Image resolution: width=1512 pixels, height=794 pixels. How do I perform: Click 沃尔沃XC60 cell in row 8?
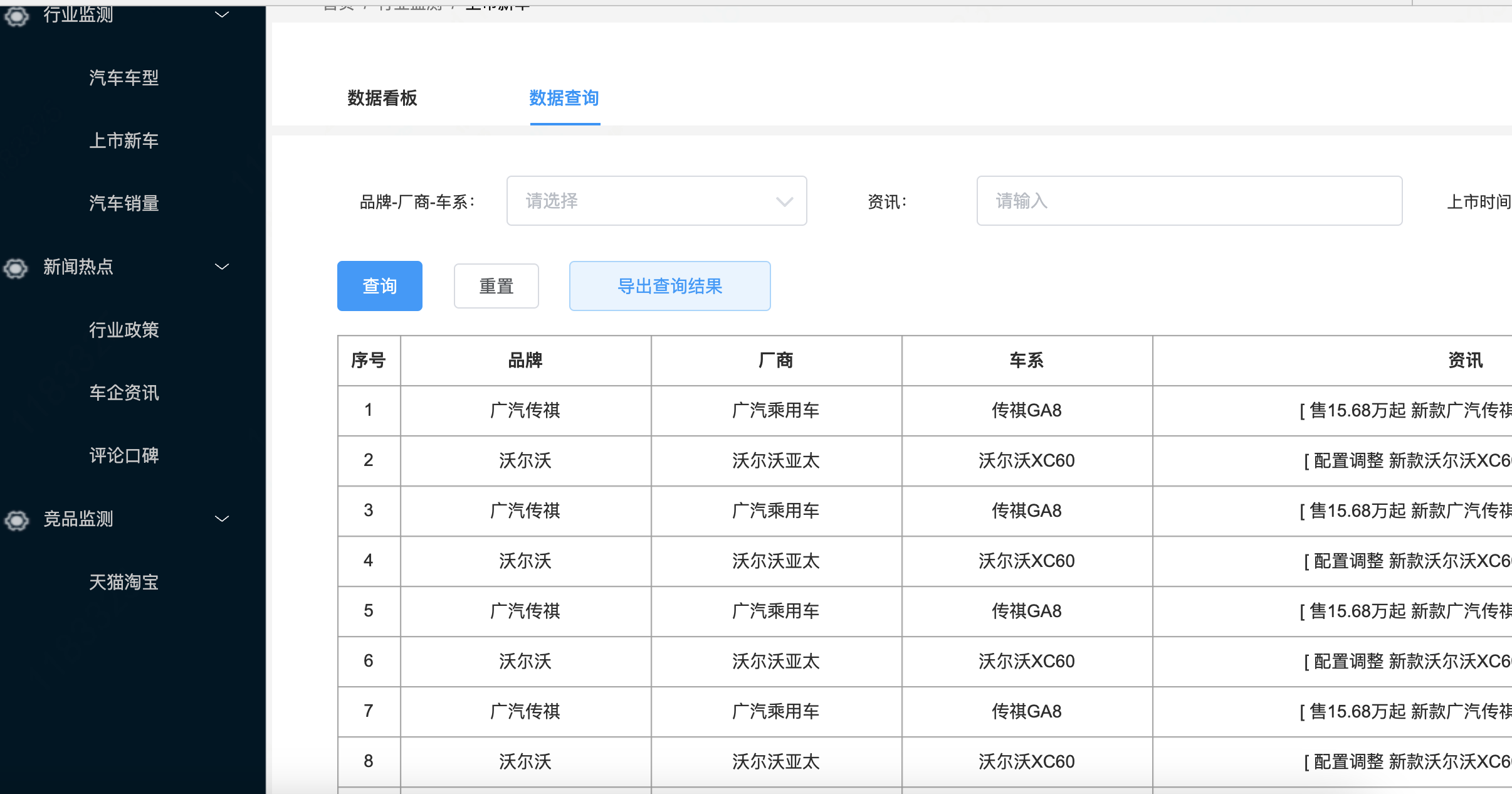pos(1027,762)
